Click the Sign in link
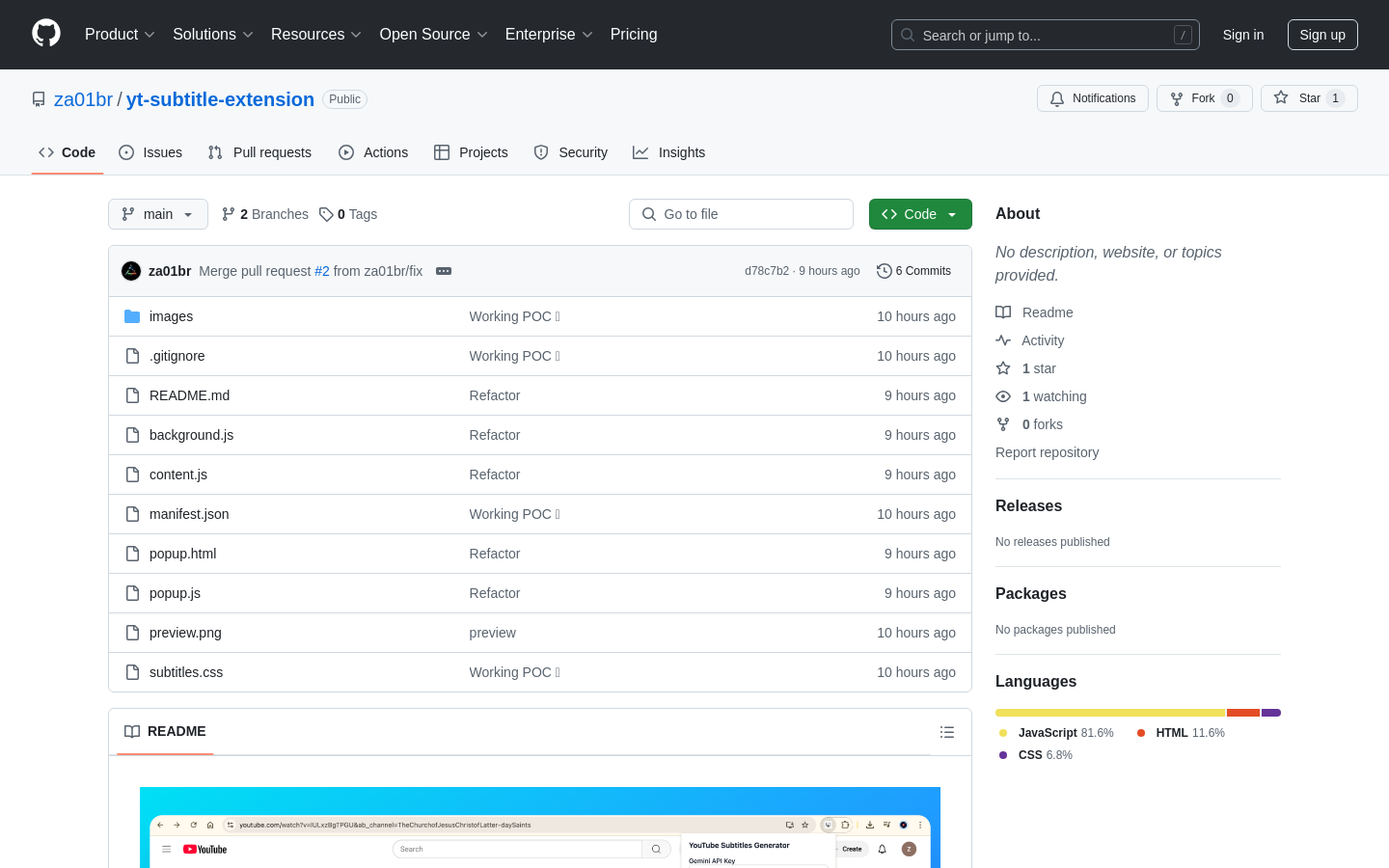The height and width of the screenshot is (868, 1389). point(1243,35)
